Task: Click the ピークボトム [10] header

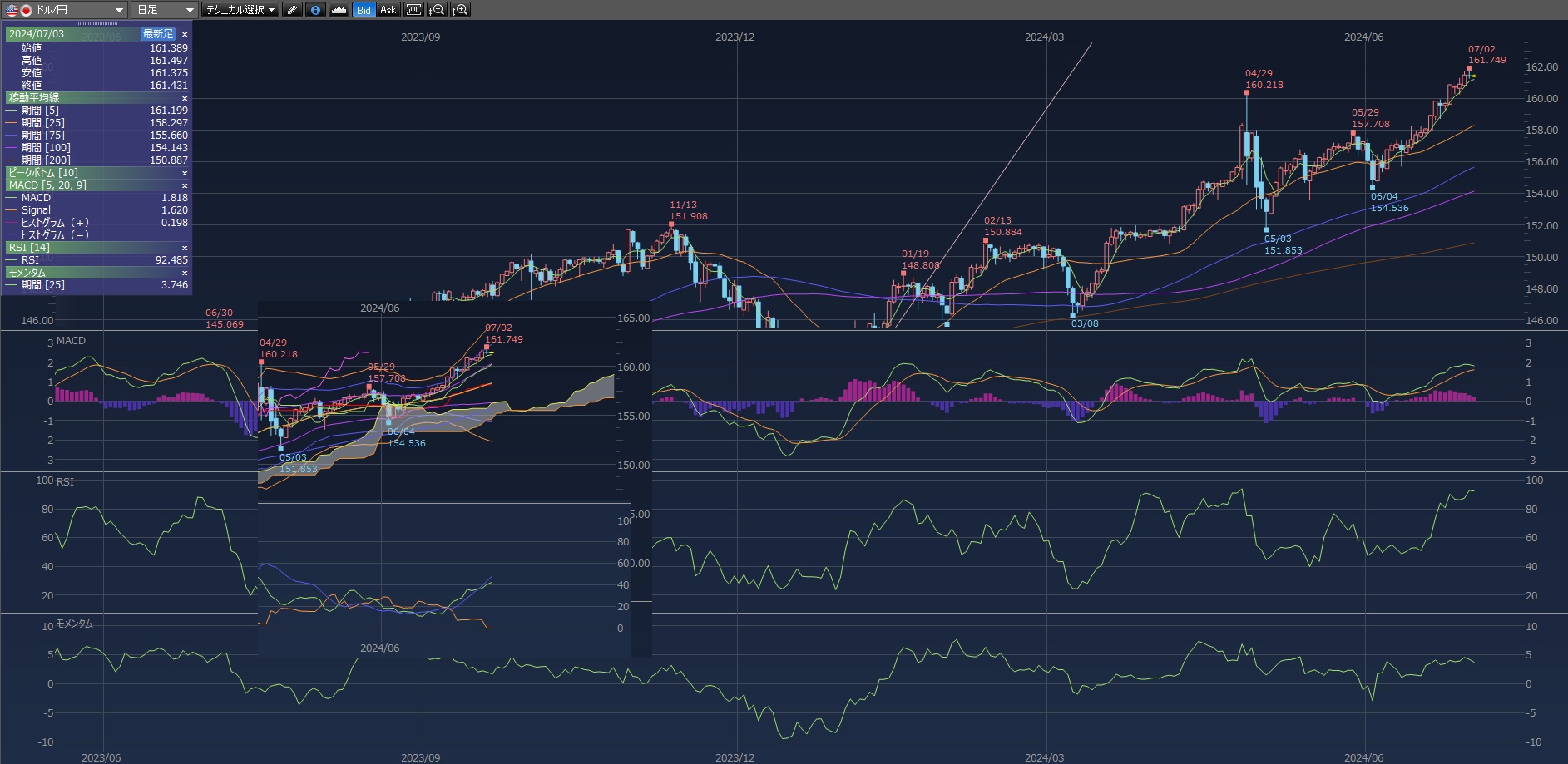Action: click(x=43, y=173)
